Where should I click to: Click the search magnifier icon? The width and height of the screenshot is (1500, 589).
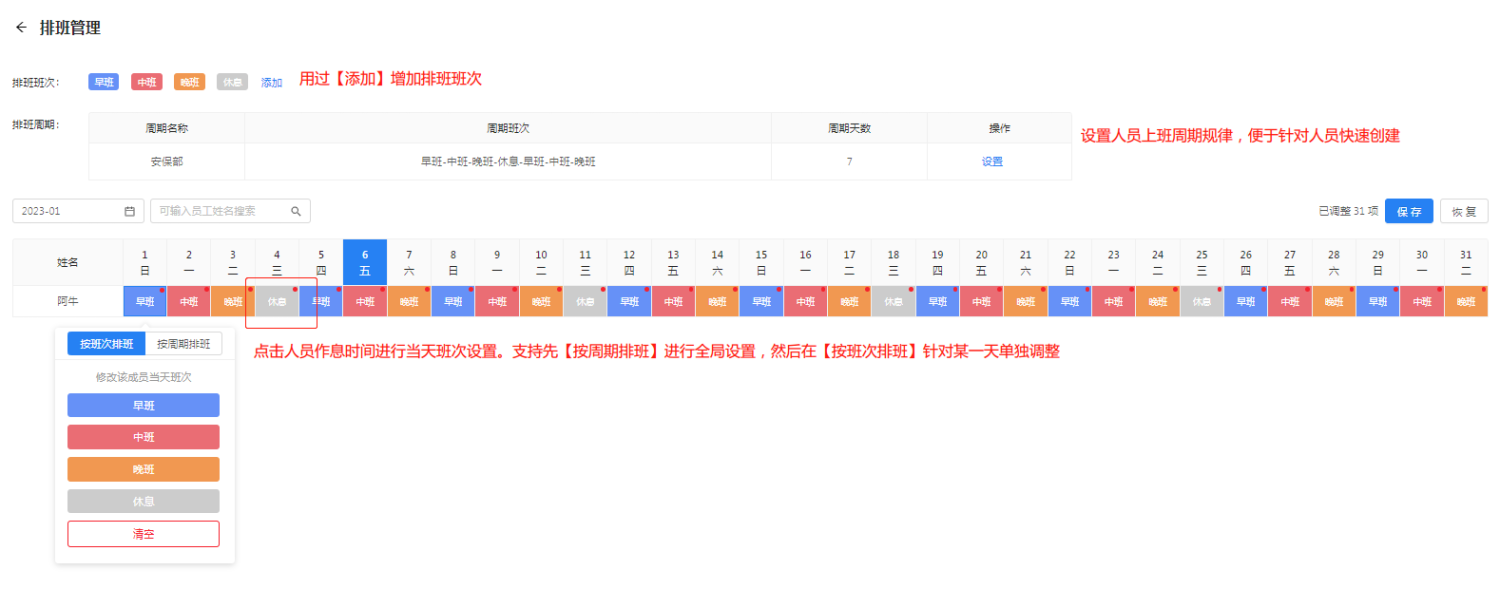(x=296, y=211)
